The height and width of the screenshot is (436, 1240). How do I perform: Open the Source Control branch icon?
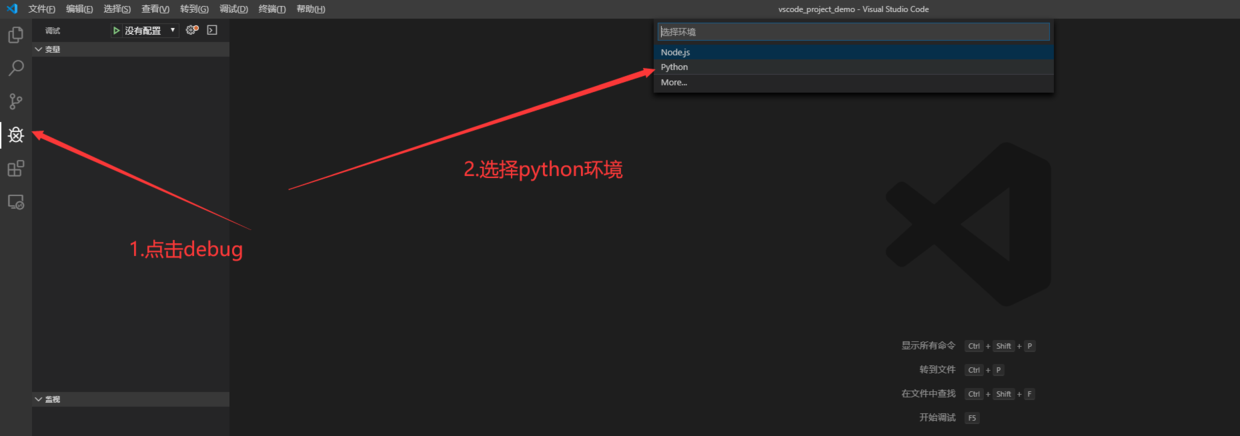pos(15,101)
